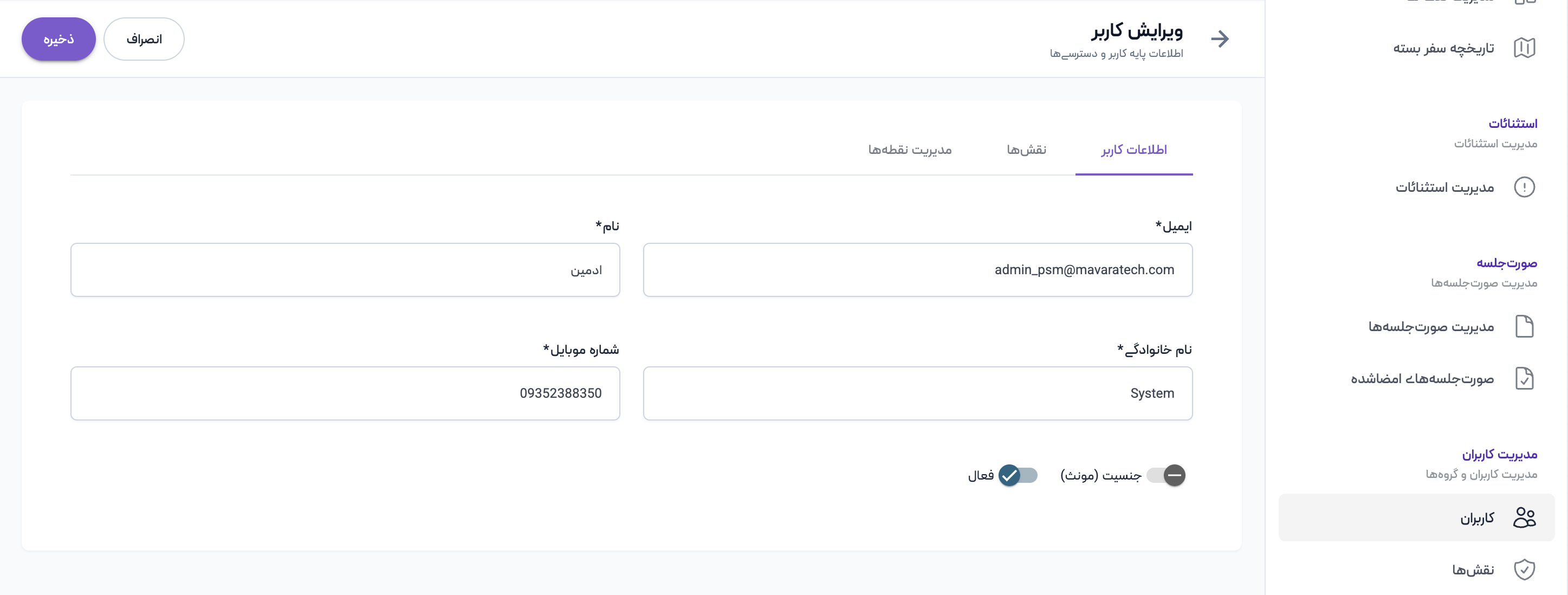1568x595 pixels.
Task: Toggle the جنسیت (مونث) gender switch
Action: (1165, 475)
